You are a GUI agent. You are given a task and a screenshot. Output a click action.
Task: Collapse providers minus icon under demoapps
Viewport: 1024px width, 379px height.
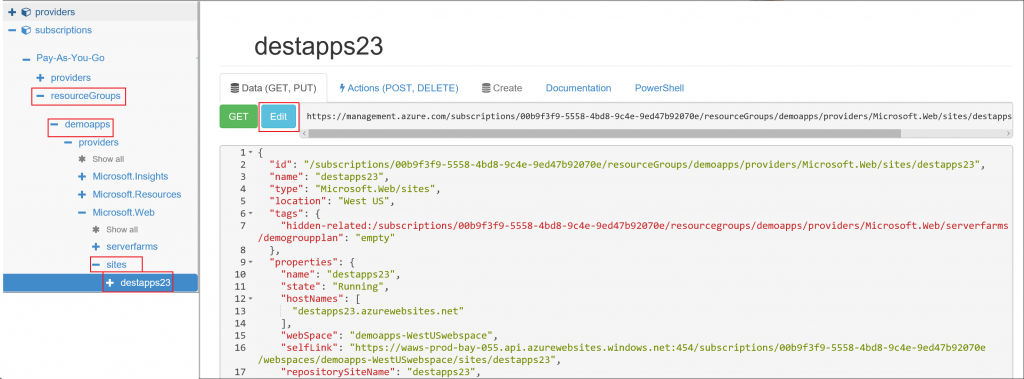pos(67,142)
